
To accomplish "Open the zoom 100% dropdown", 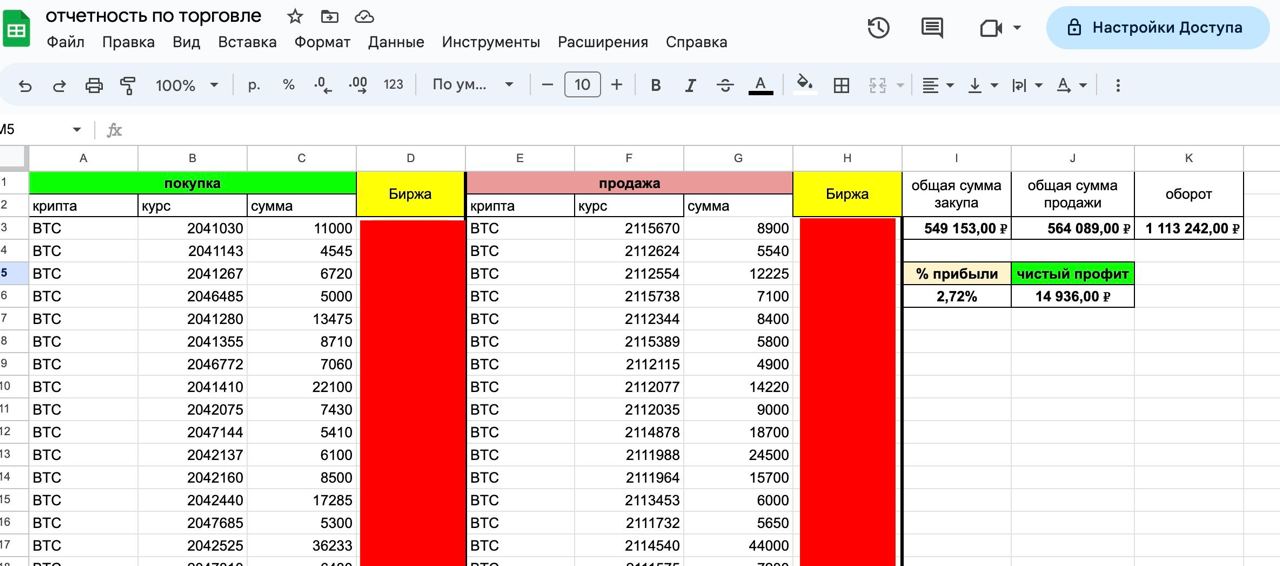I will click(186, 85).
